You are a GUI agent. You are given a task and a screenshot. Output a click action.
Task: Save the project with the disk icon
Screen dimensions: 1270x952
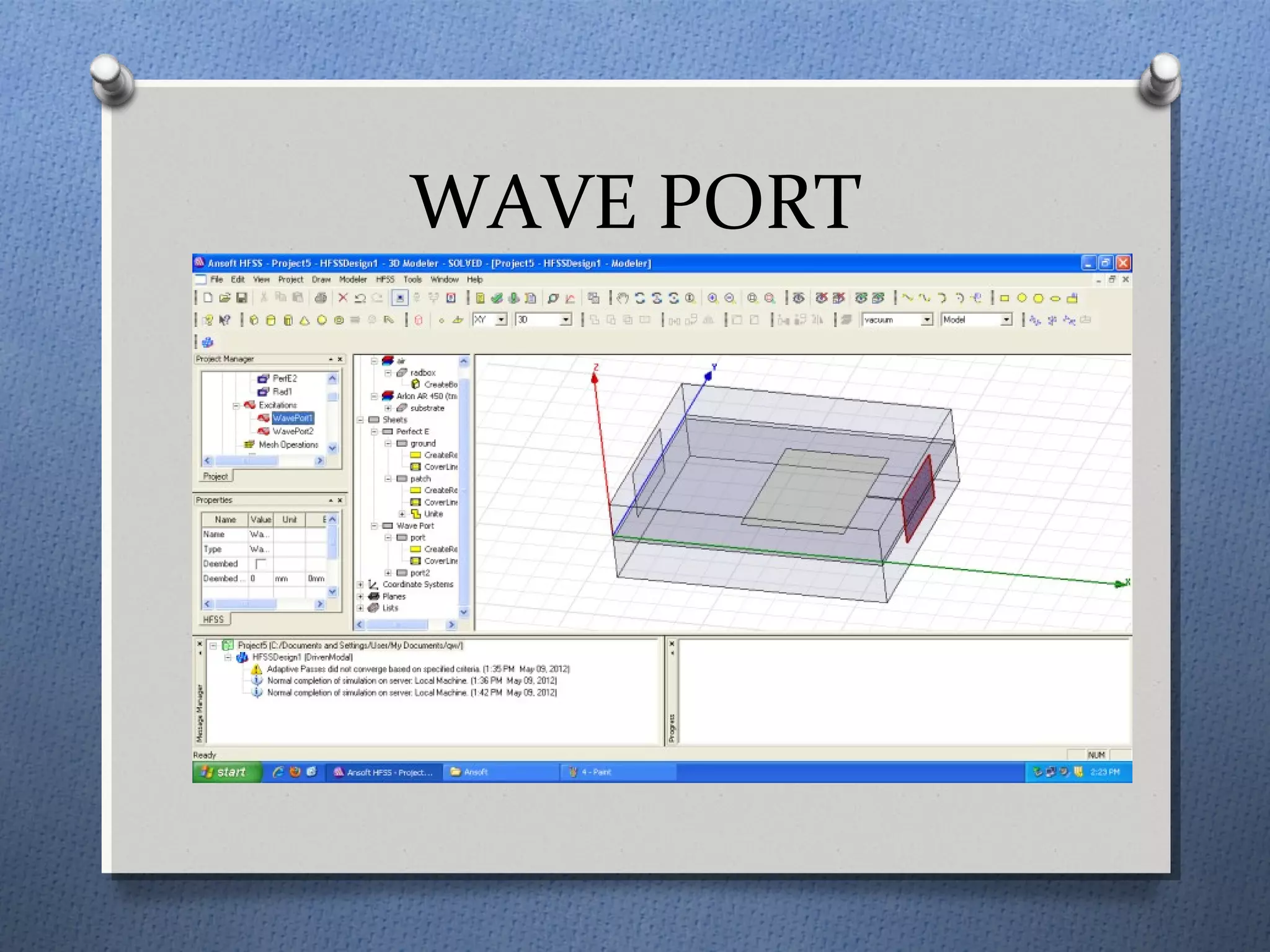pyautogui.click(x=242, y=298)
